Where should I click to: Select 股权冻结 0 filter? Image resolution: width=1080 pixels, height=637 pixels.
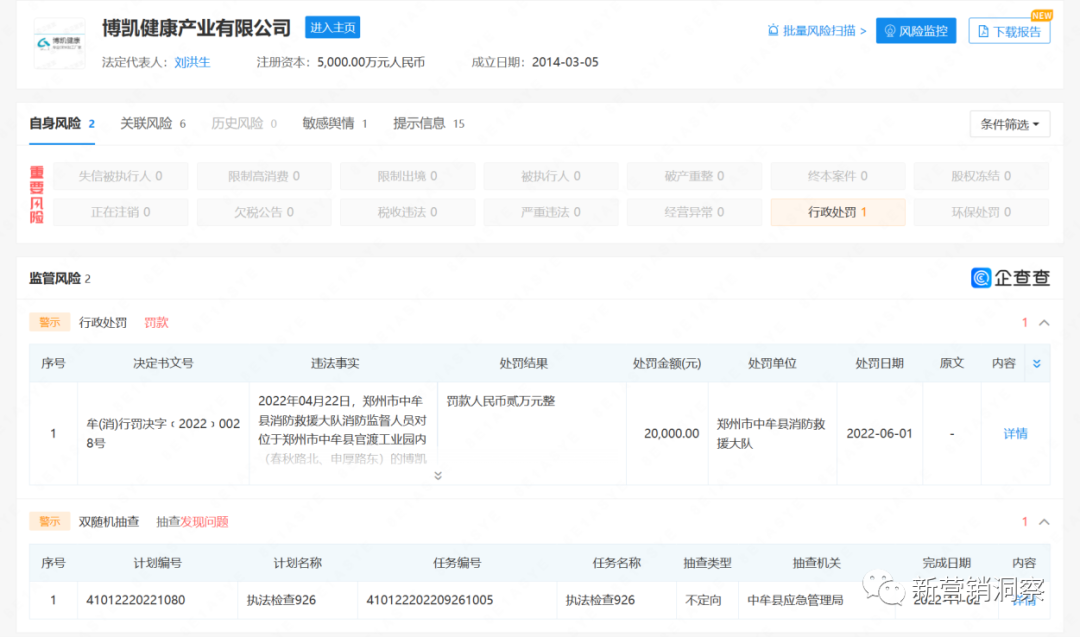tap(982, 176)
